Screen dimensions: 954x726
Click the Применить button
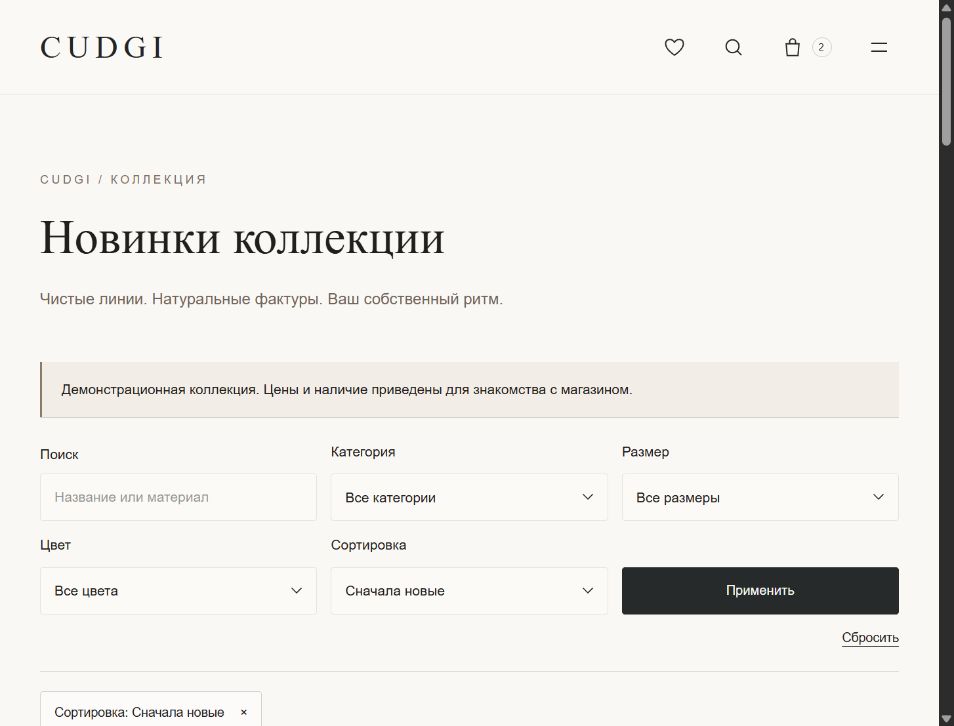[760, 591]
